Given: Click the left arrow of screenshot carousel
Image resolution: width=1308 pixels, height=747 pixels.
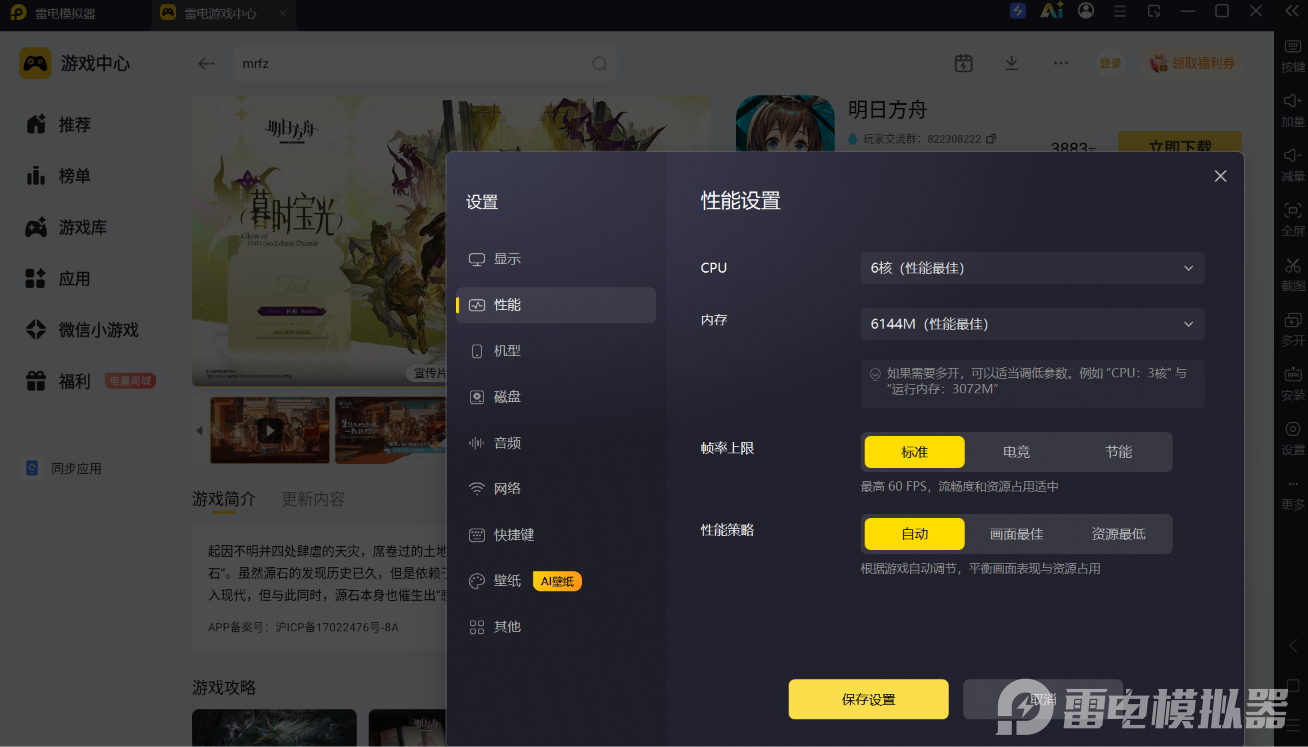Looking at the screenshot, I should (x=199, y=430).
